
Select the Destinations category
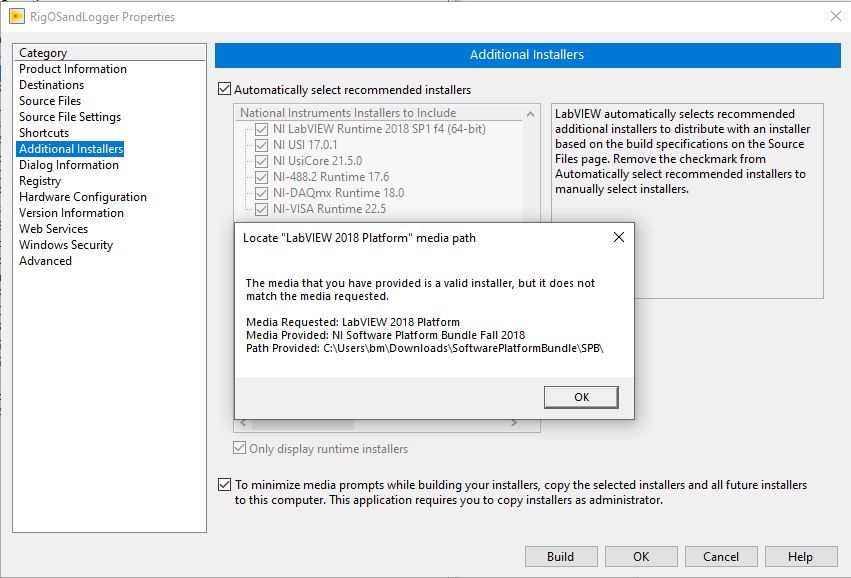[x=52, y=85]
